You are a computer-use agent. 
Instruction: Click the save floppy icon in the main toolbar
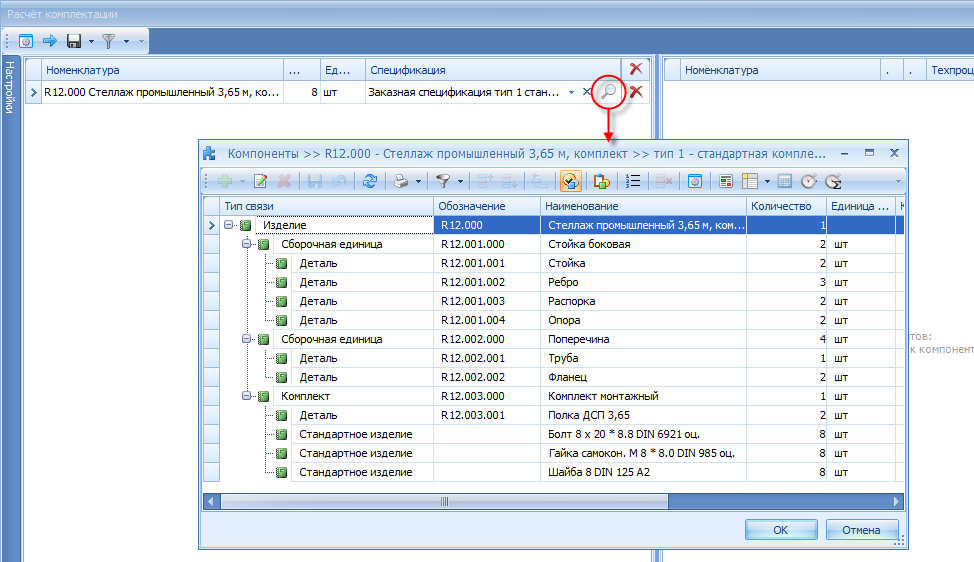[73, 41]
